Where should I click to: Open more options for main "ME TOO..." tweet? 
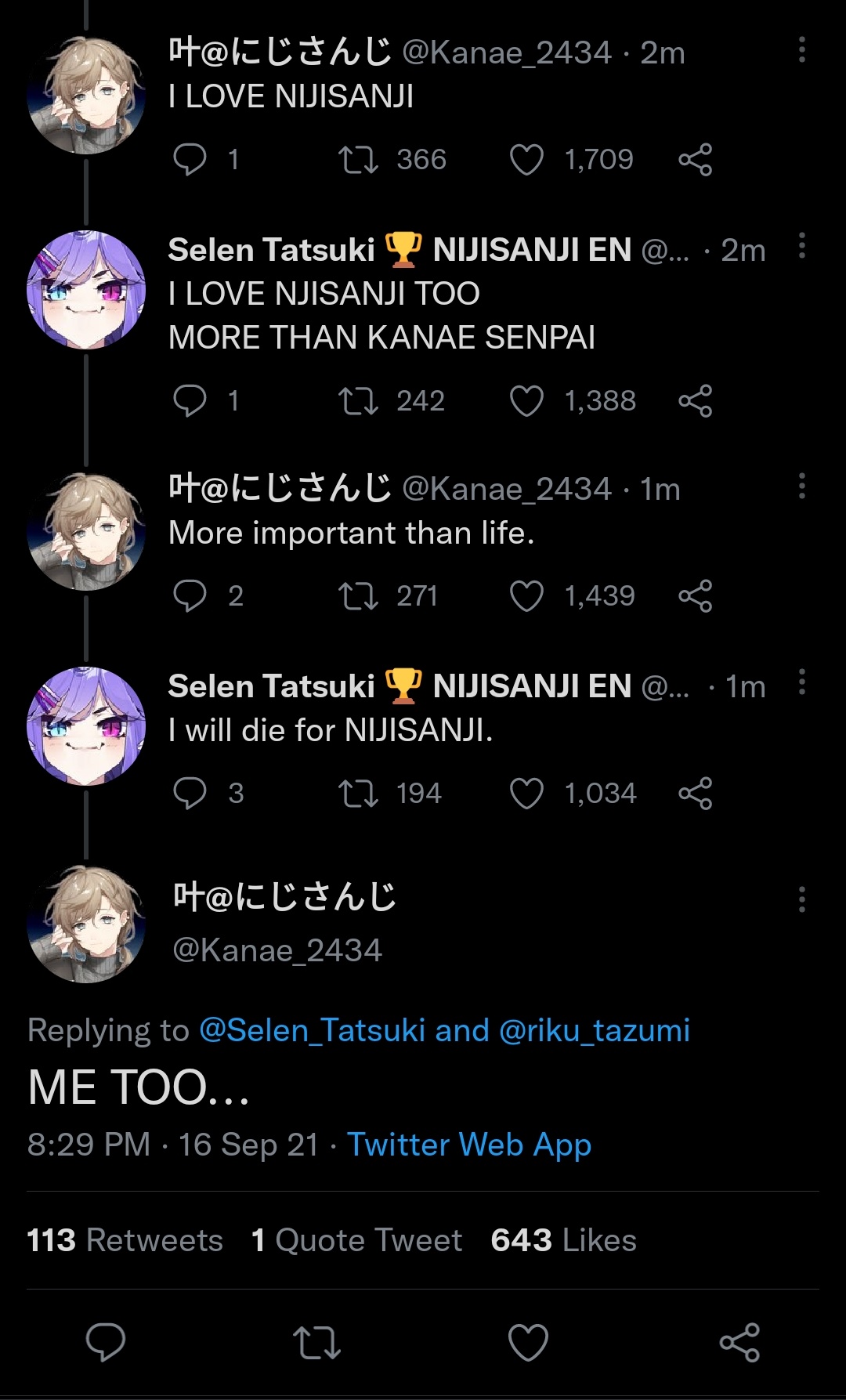click(801, 899)
